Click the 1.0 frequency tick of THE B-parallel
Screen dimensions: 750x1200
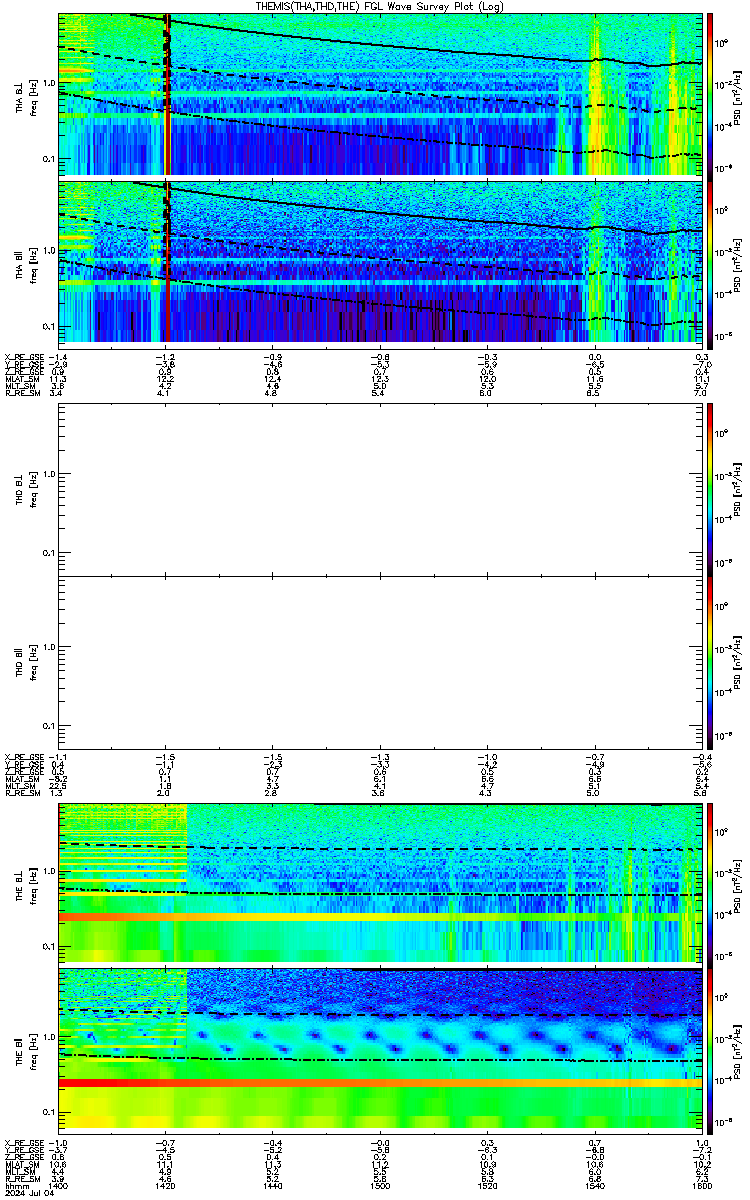tap(48, 1036)
